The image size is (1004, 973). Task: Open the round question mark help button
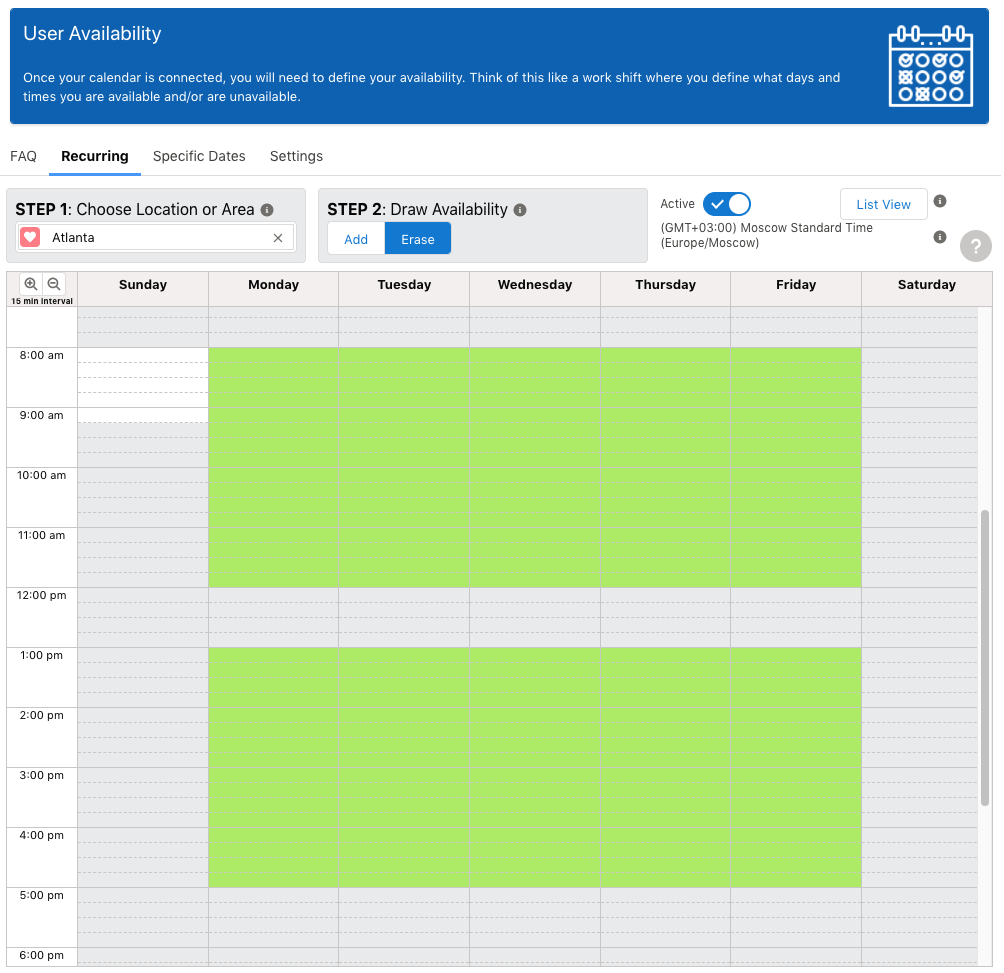tap(975, 246)
